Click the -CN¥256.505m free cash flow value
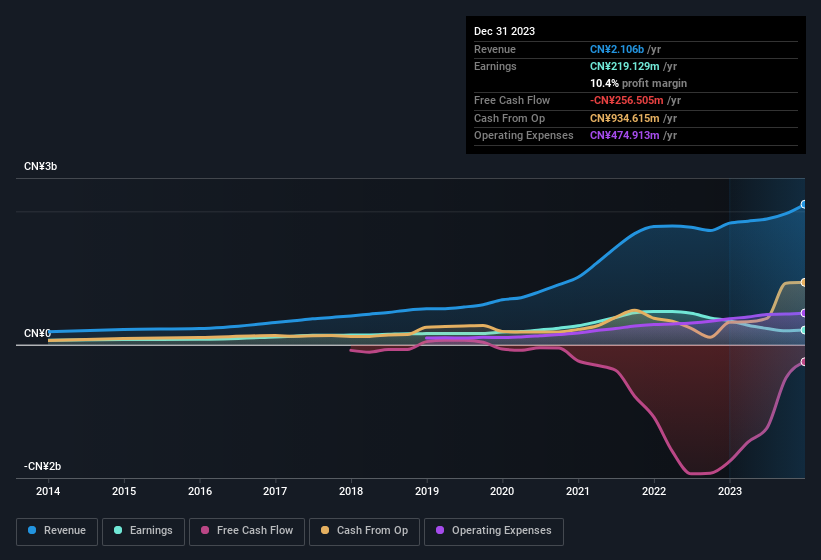 click(x=626, y=100)
